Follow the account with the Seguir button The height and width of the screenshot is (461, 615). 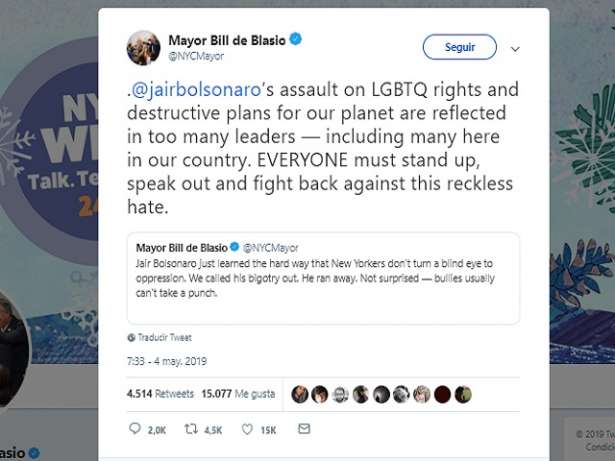(x=459, y=47)
